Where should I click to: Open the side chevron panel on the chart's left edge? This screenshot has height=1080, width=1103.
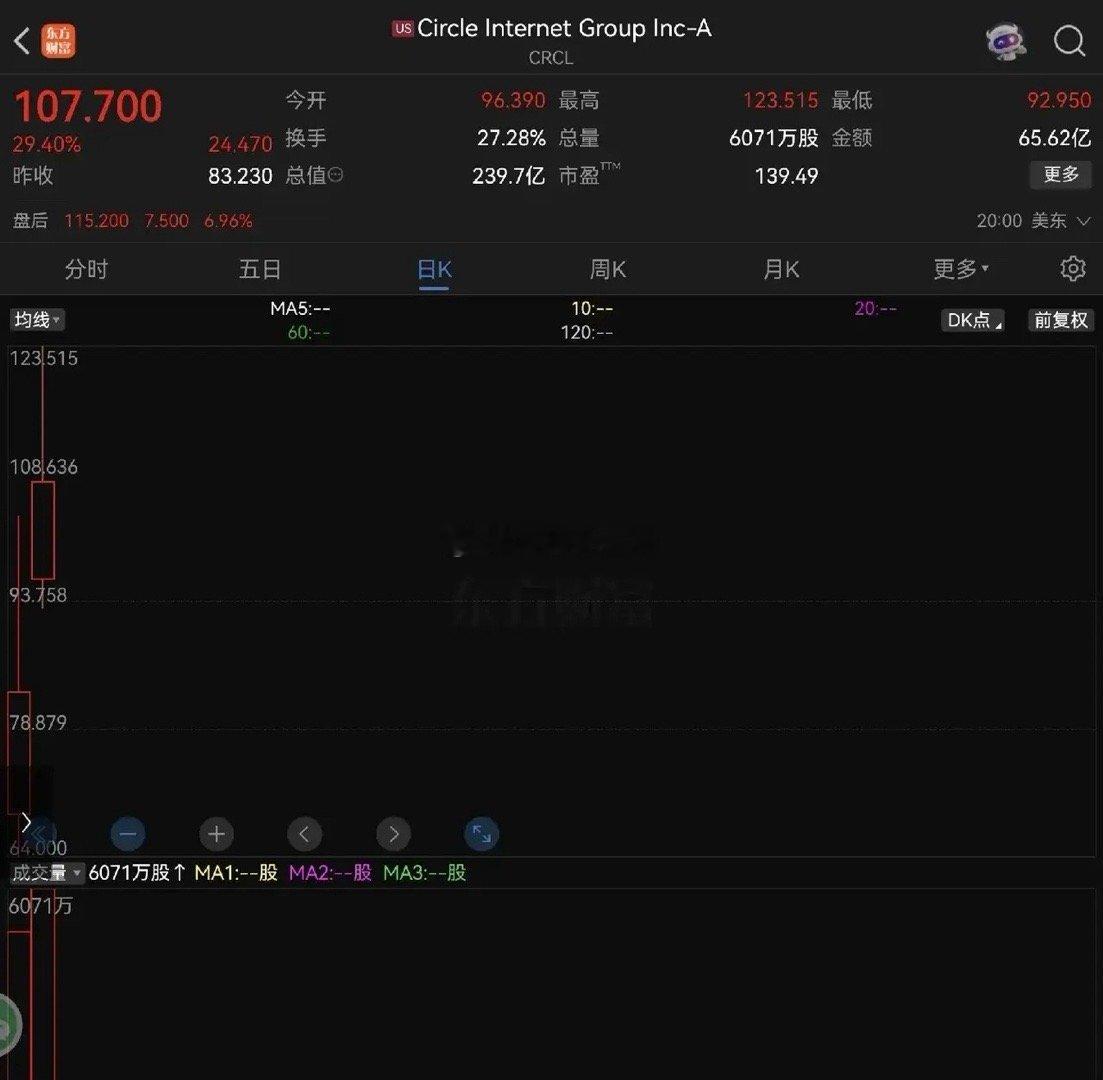pos(26,822)
